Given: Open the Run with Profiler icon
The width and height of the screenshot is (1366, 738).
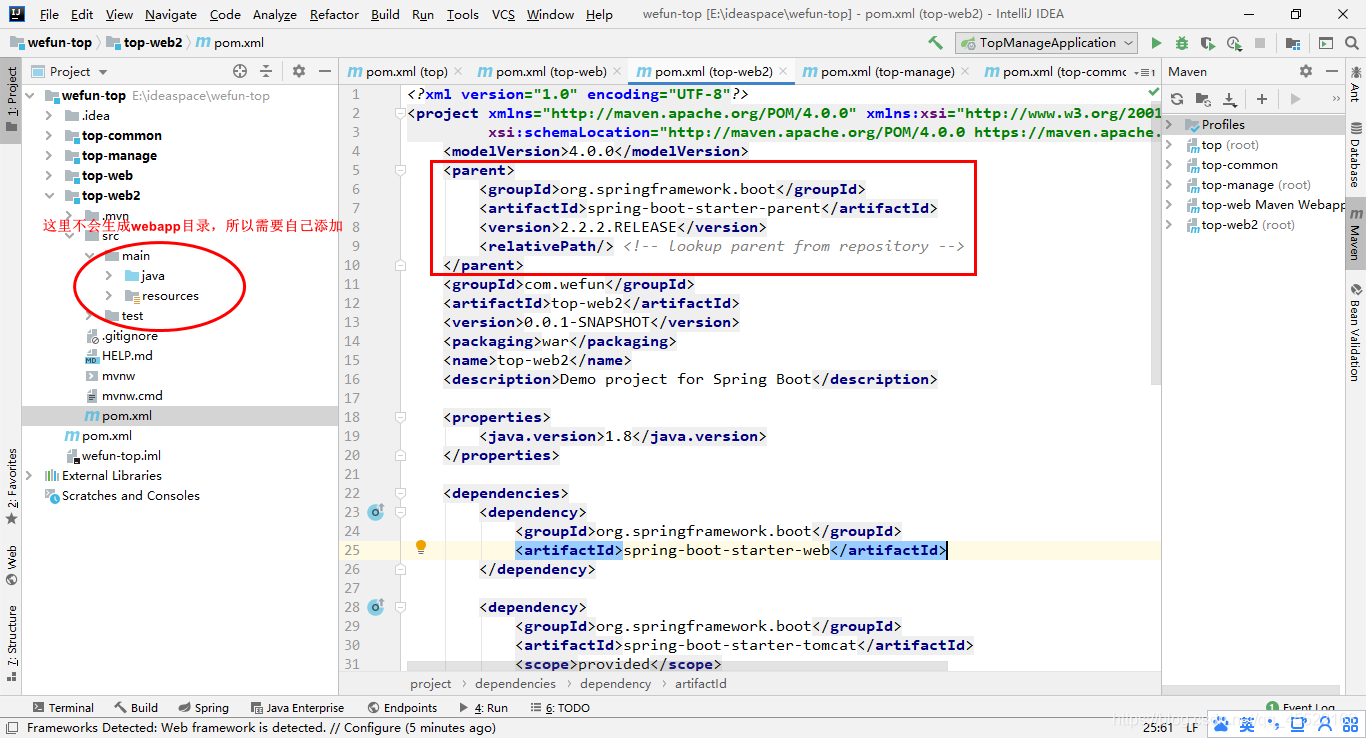Looking at the screenshot, I should click(x=1234, y=43).
